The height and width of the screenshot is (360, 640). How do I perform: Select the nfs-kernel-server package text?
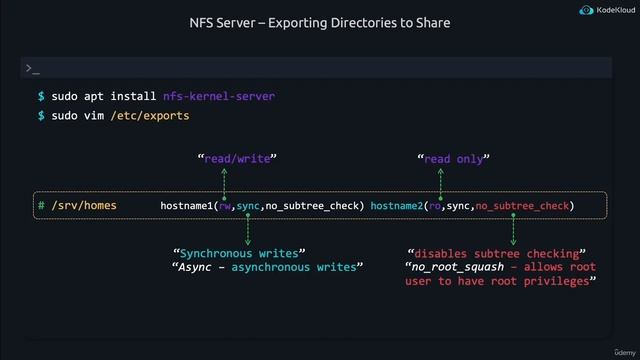pos(219,96)
